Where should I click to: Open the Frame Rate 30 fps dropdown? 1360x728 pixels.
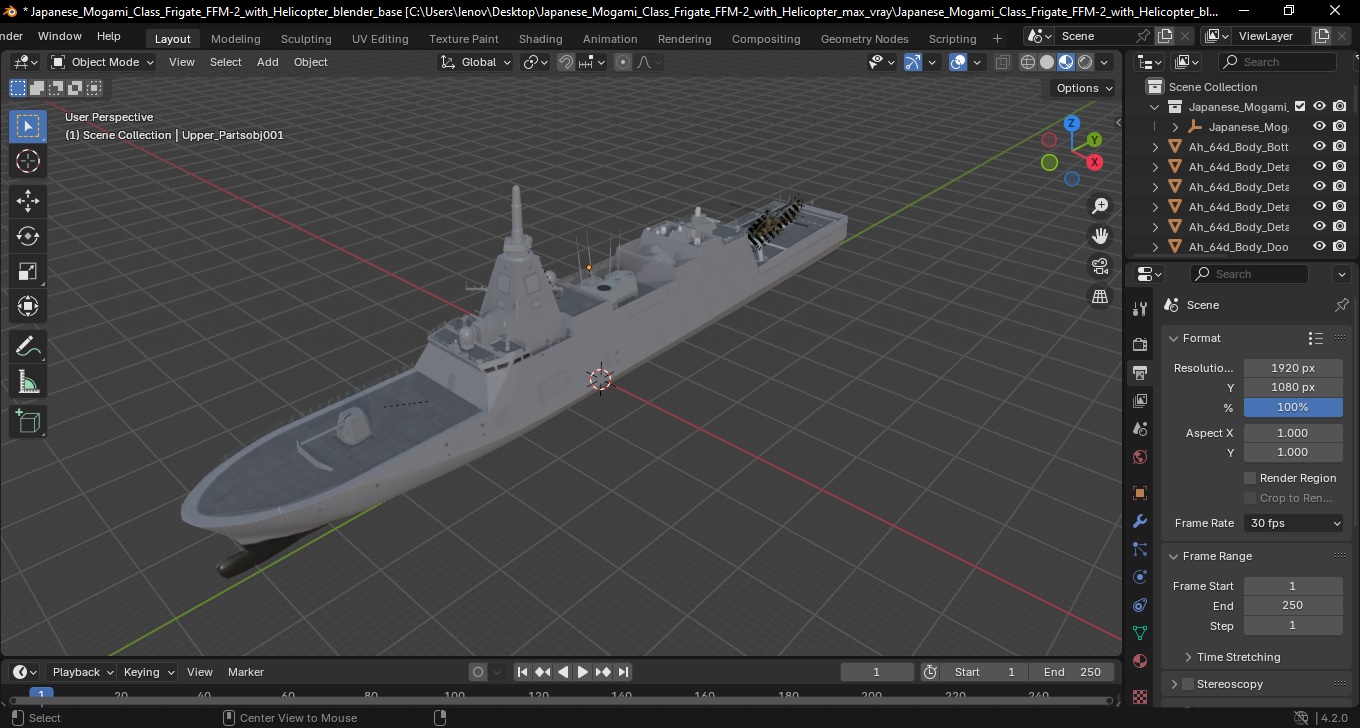[1294, 523]
